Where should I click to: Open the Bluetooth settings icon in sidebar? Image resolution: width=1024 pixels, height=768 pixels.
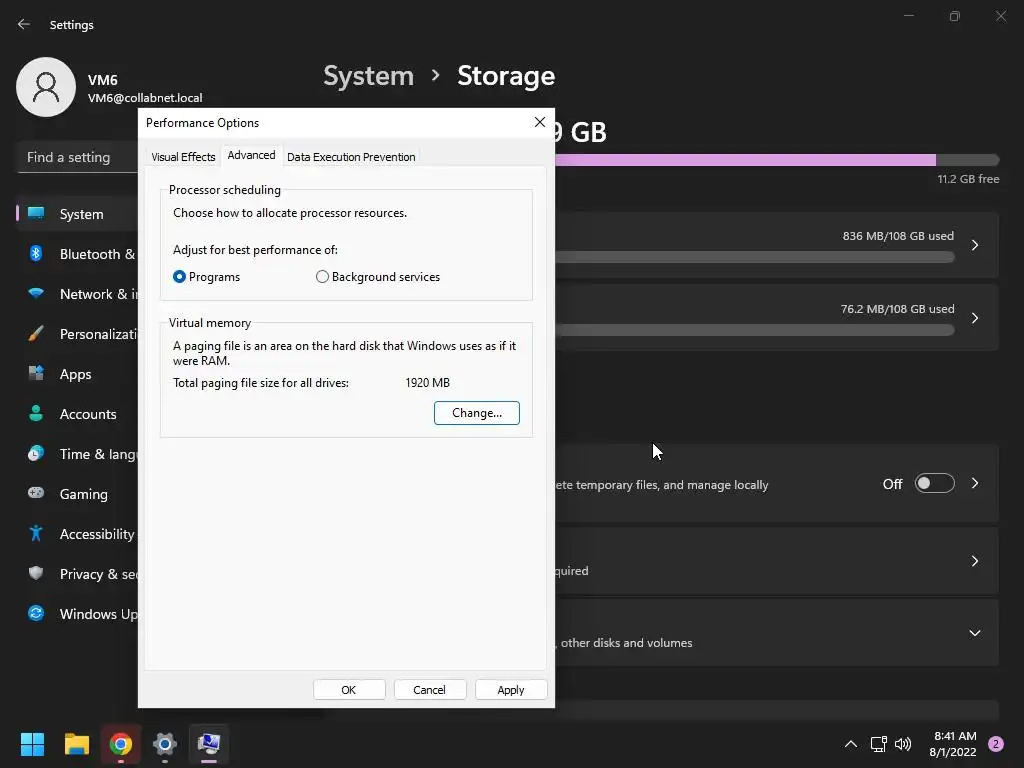click(x=36, y=253)
